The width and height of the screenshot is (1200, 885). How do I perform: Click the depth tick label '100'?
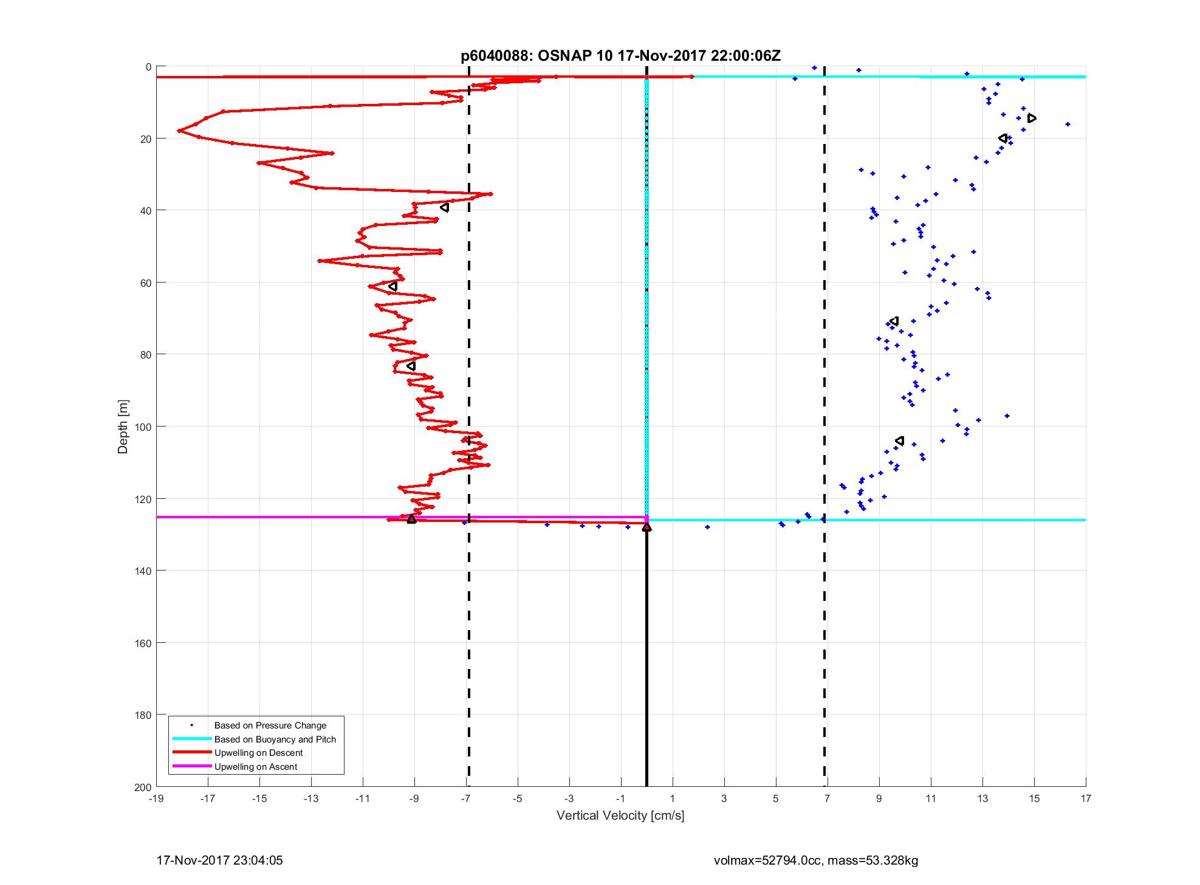point(141,427)
